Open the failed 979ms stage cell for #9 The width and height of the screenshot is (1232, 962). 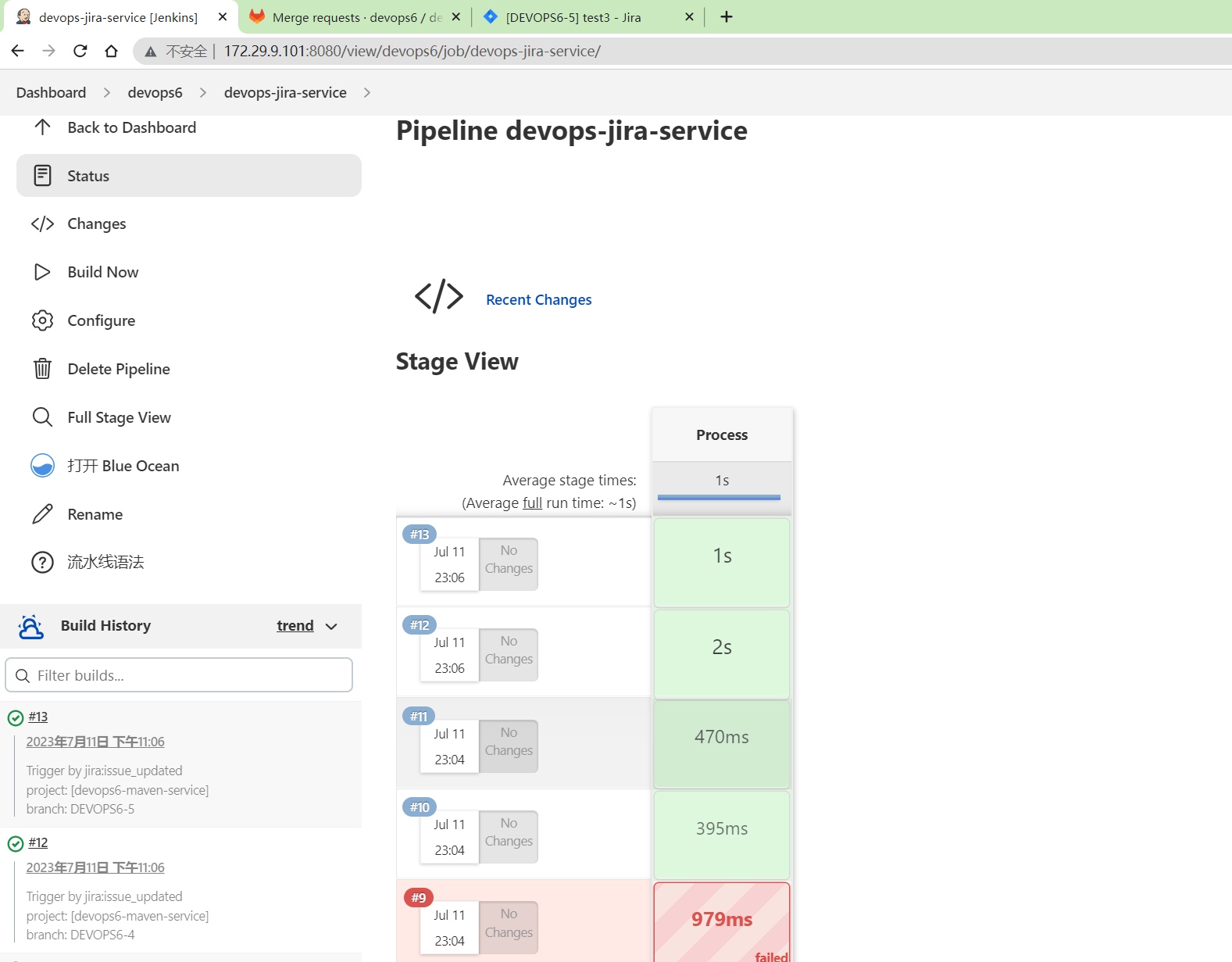pyautogui.click(x=722, y=922)
